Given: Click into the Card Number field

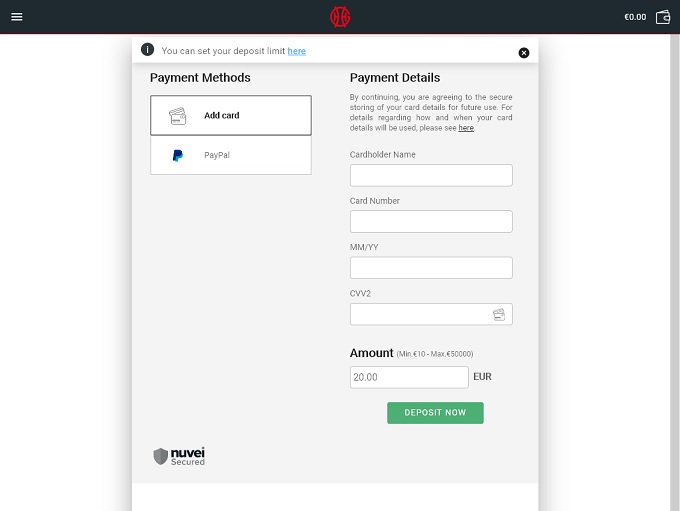Looking at the screenshot, I should pyautogui.click(x=431, y=222).
